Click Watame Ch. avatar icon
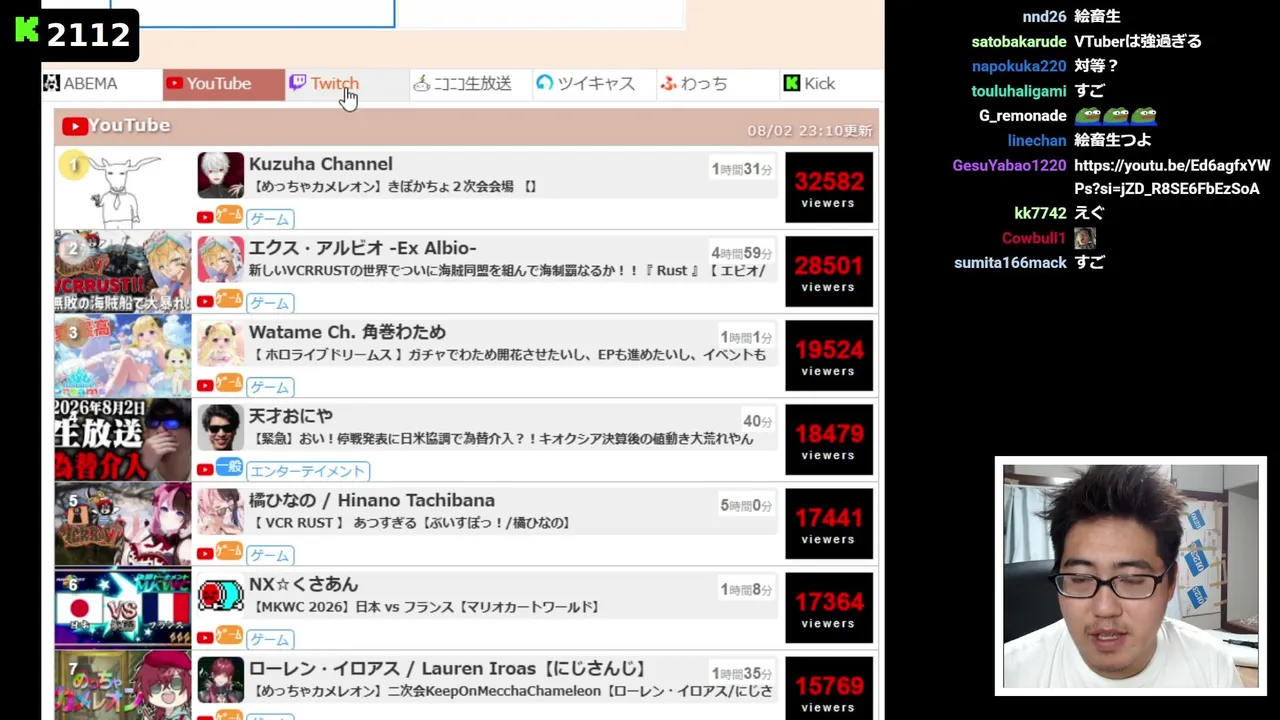This screenshot has width=1280, height=720. click(x=220, y=343)
